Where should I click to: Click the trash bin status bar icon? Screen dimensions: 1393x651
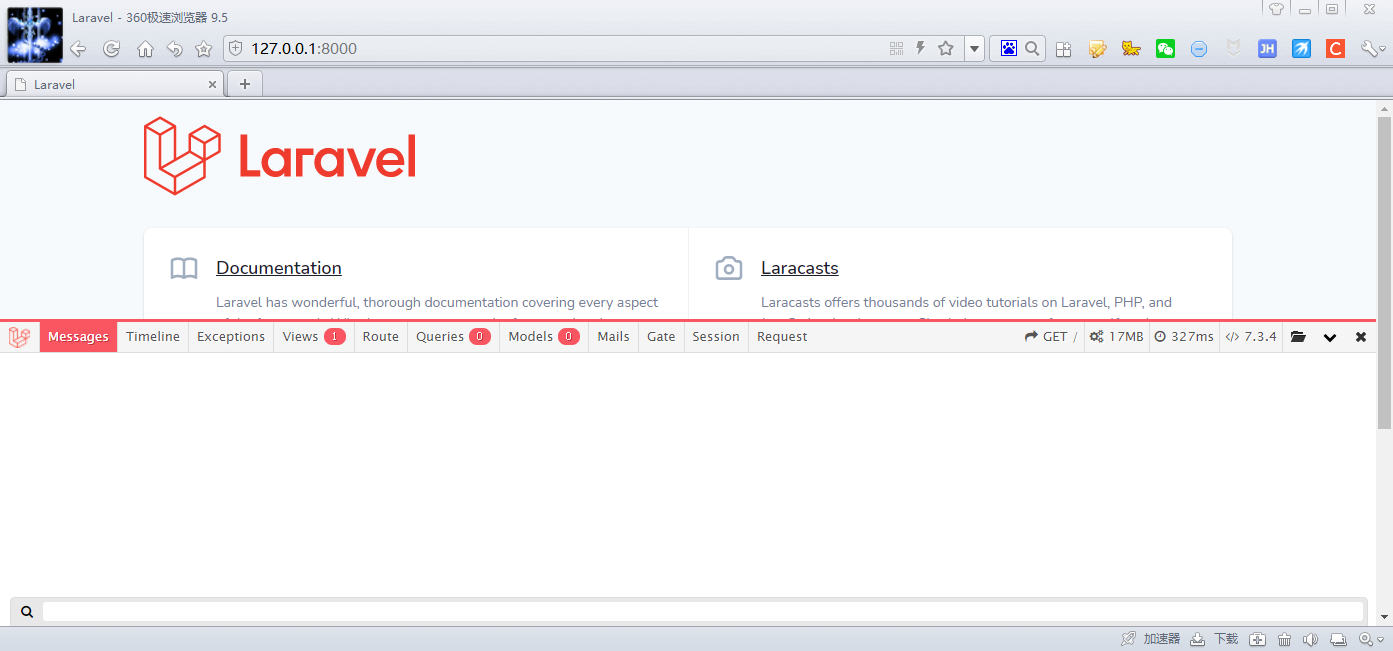1285,639
